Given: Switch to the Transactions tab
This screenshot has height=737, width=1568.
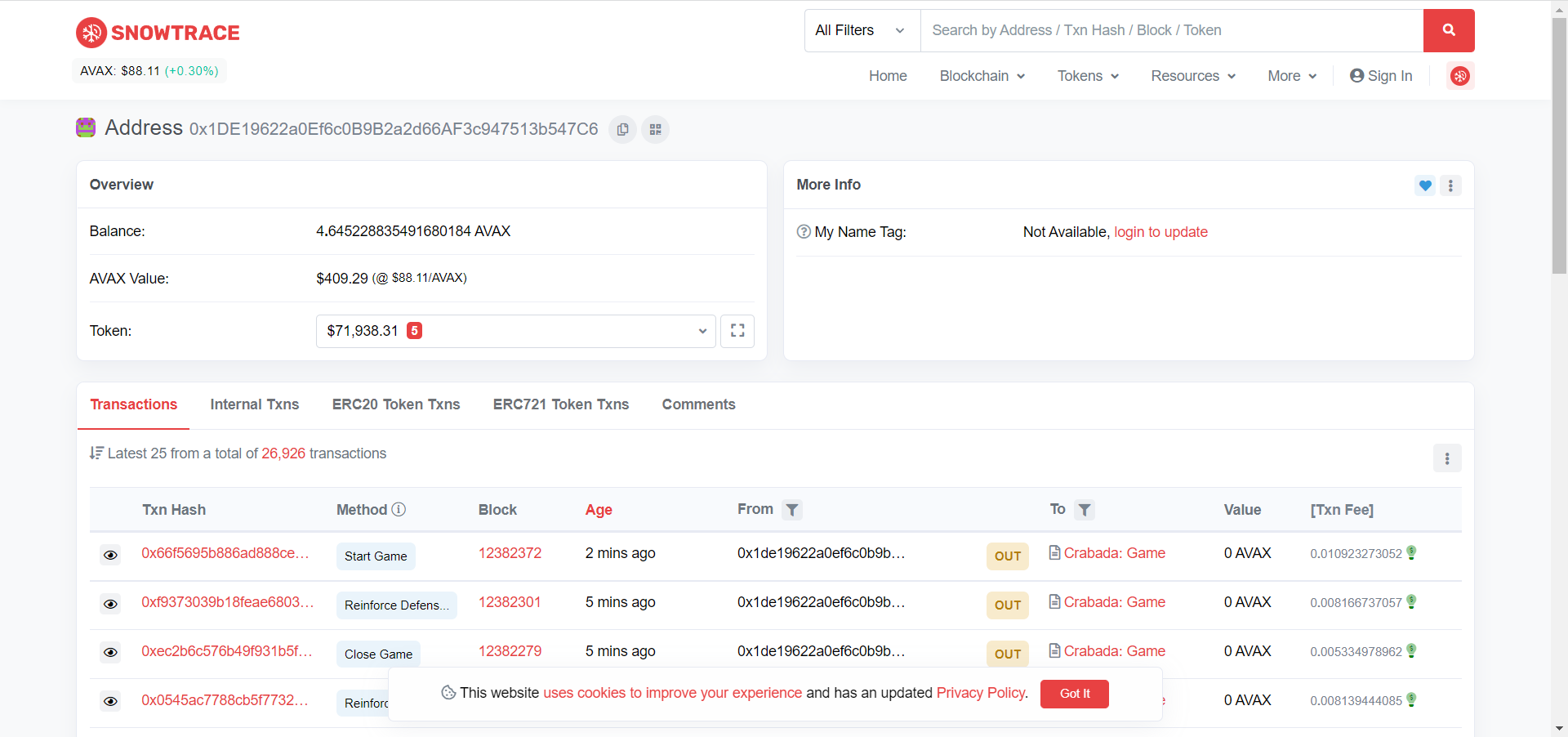Looking at the screenshot, I should 134,404.
